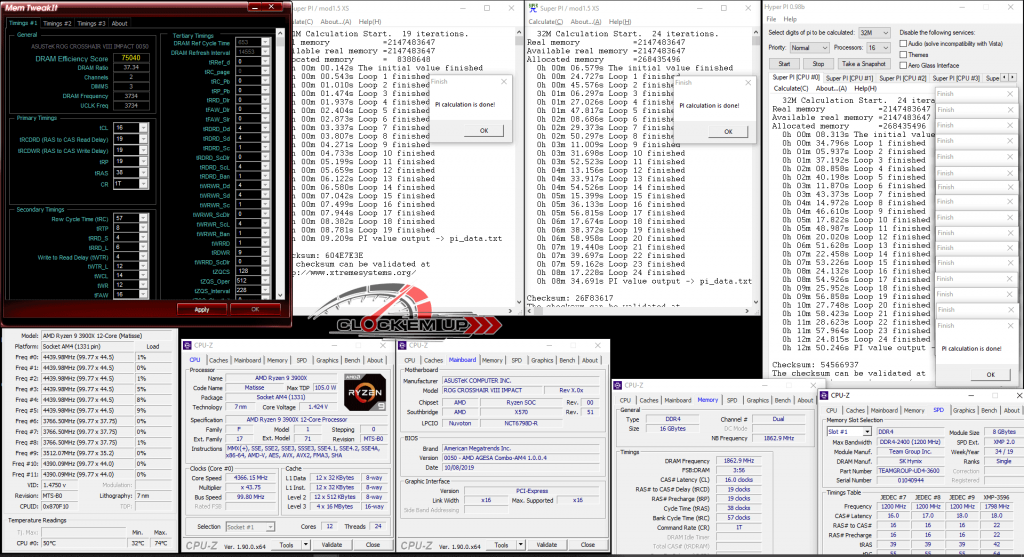1024x557 pixels.
Task: Open the Caches tab in CPU-Z processor window
Action: [218, 360]
